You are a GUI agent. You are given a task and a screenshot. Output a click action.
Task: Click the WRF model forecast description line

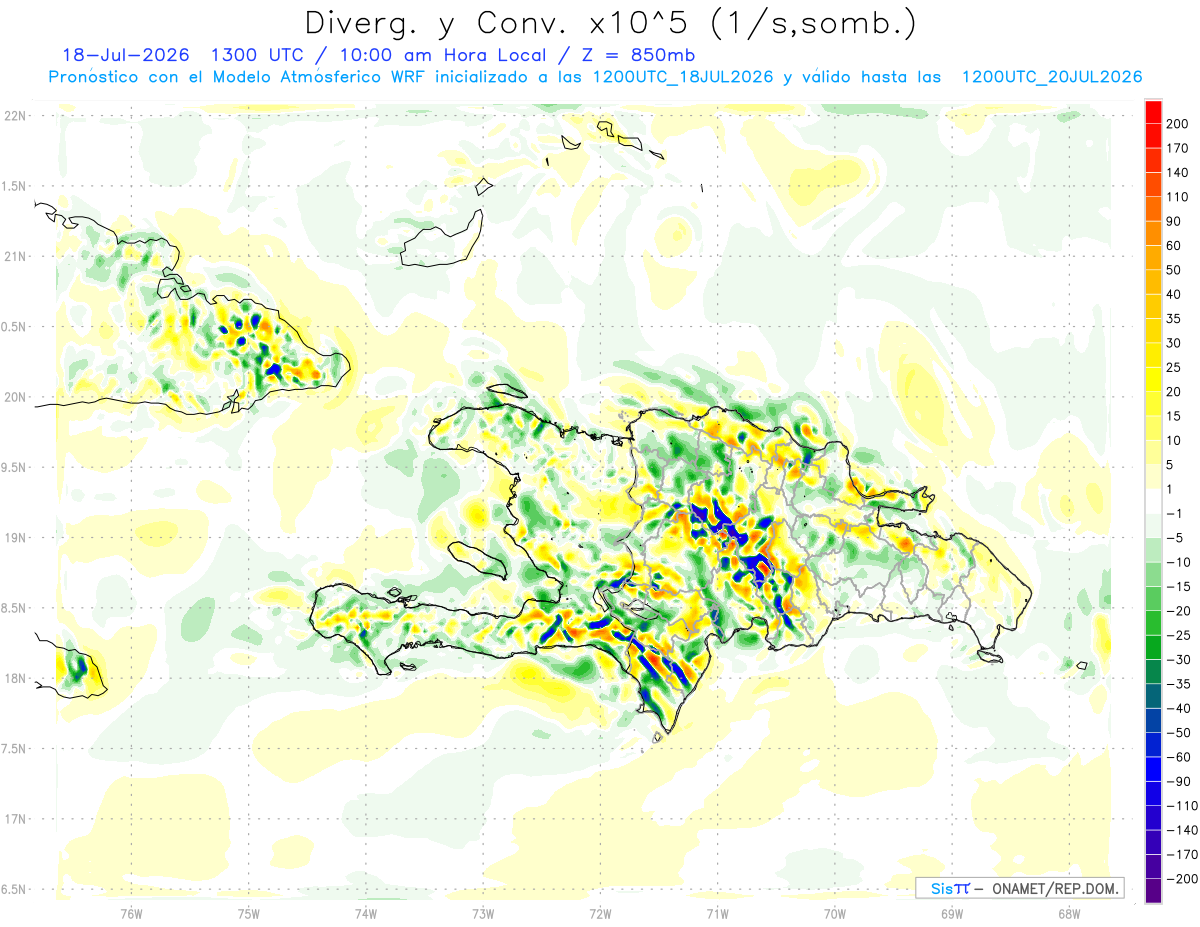click(x=595, y=76)
